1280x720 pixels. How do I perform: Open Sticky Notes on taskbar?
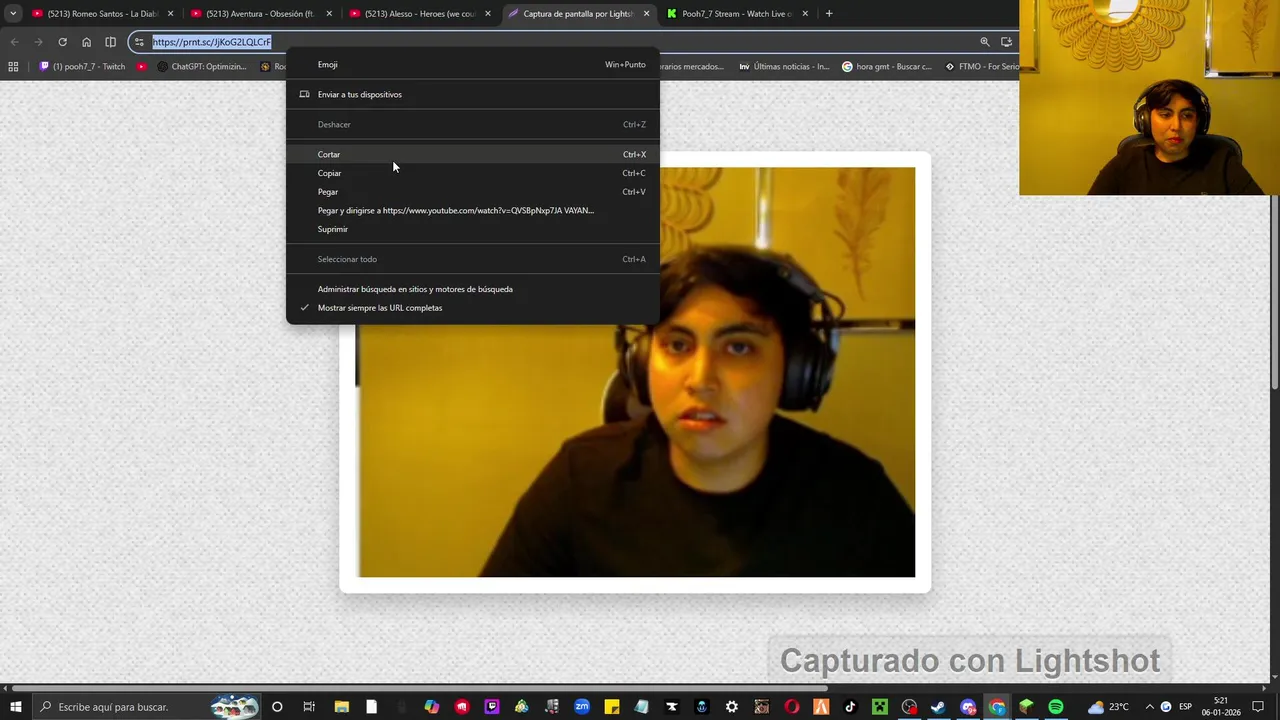(x=611, y=707)
